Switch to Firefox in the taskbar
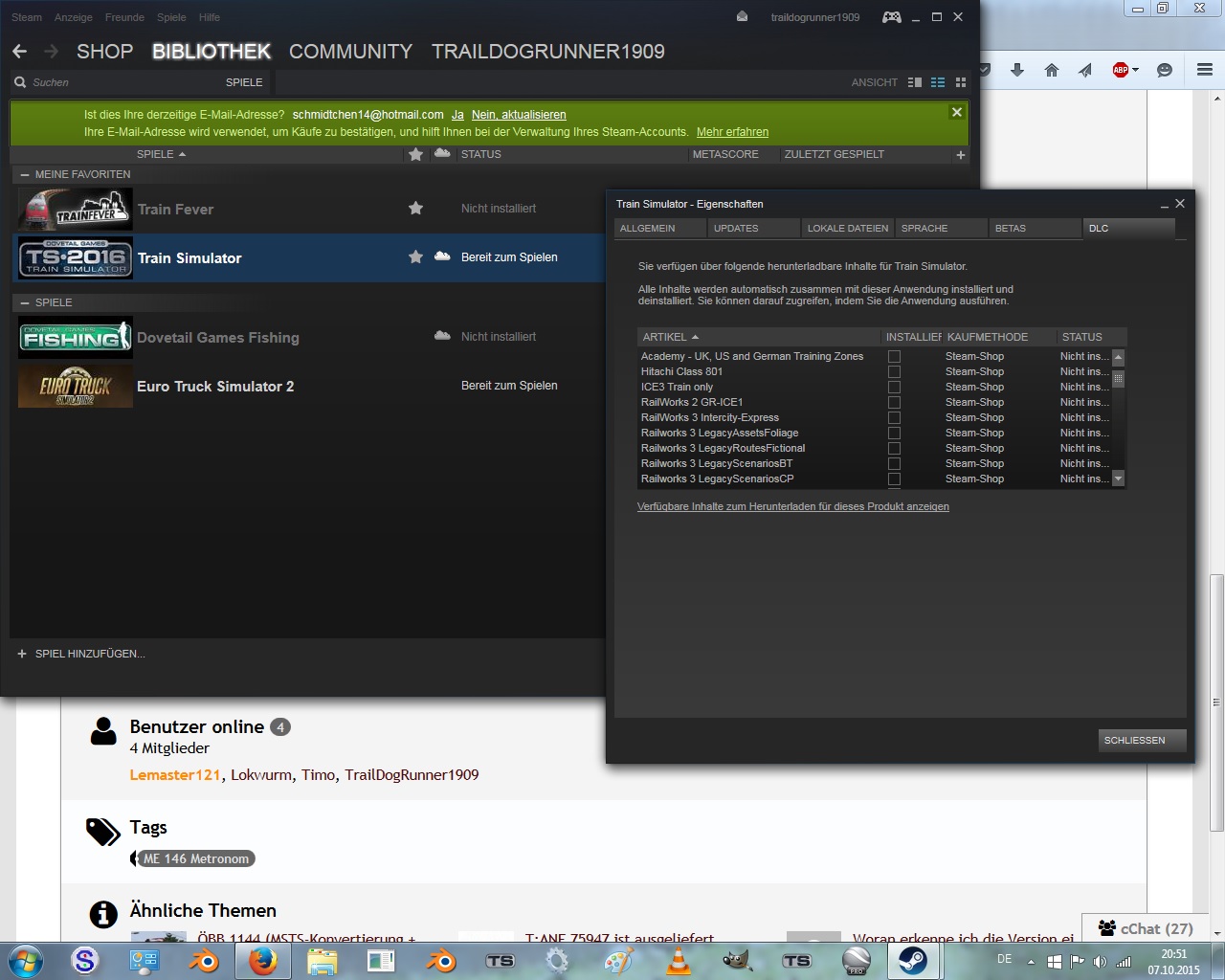1225x980 pixels. (262, 961)
